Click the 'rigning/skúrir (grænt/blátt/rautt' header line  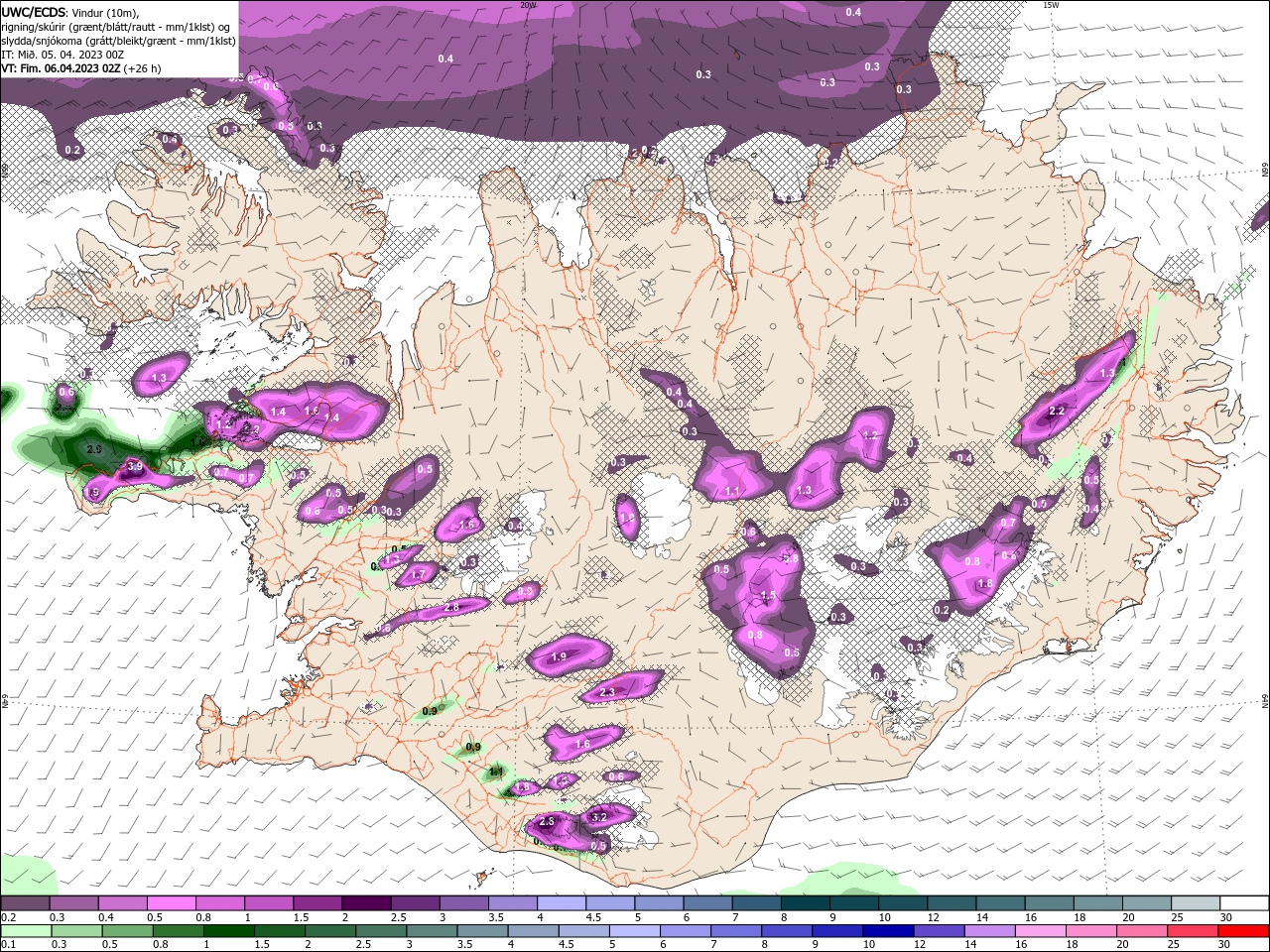[x=116, y=27]
